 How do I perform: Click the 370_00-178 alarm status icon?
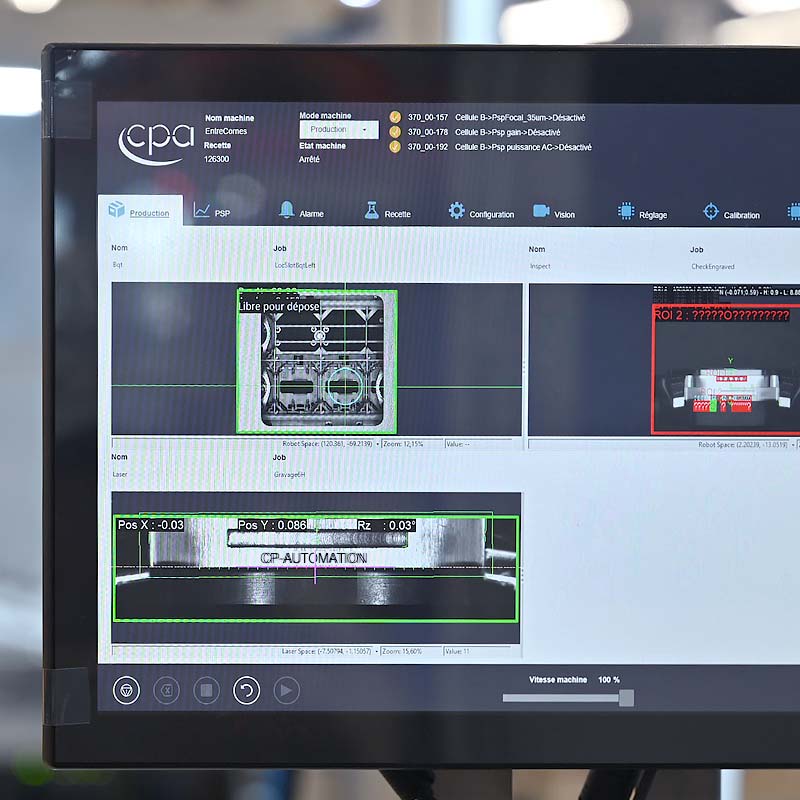point(395,132)
